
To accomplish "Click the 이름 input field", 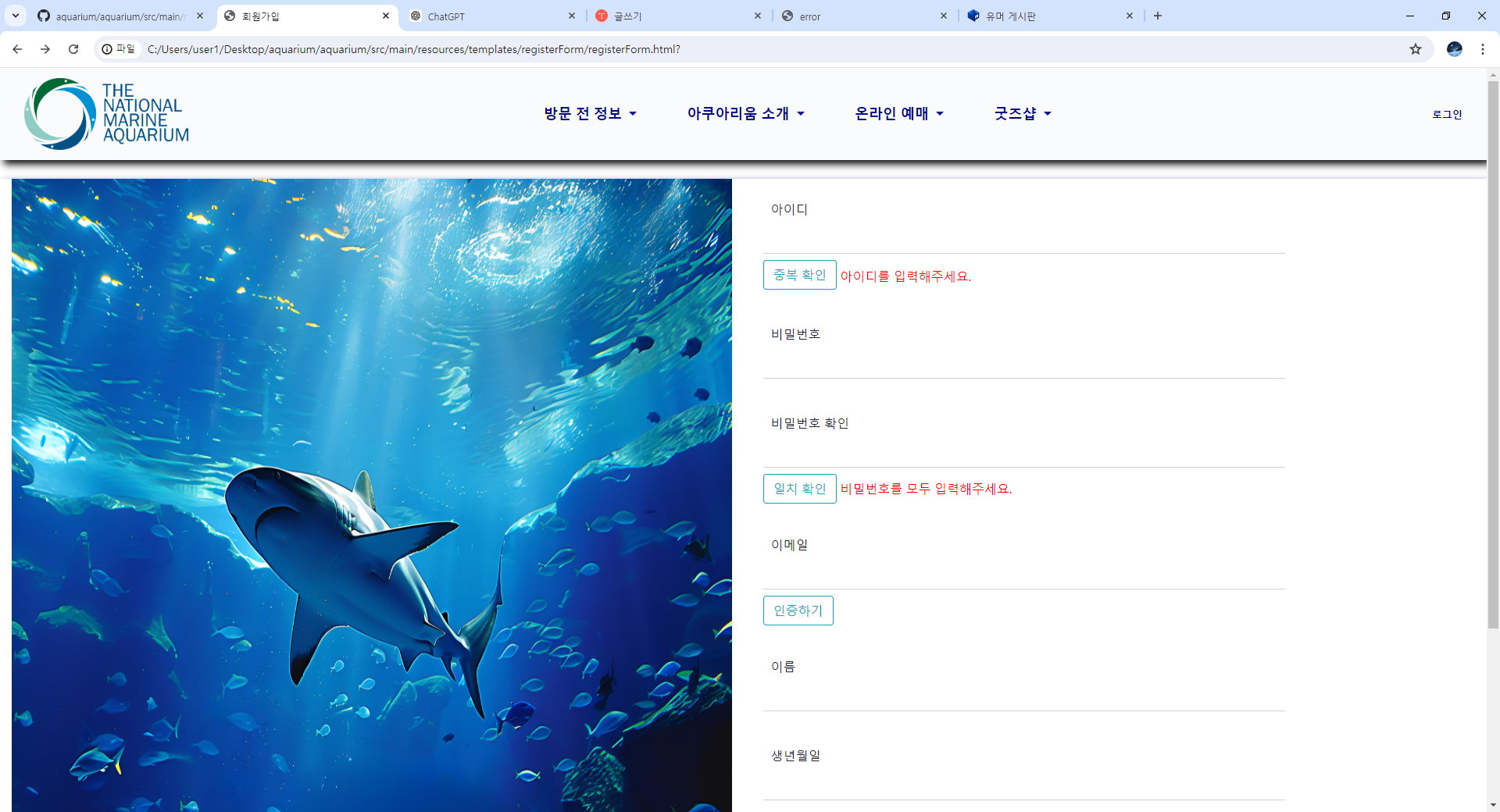I will click(1023, 696).
